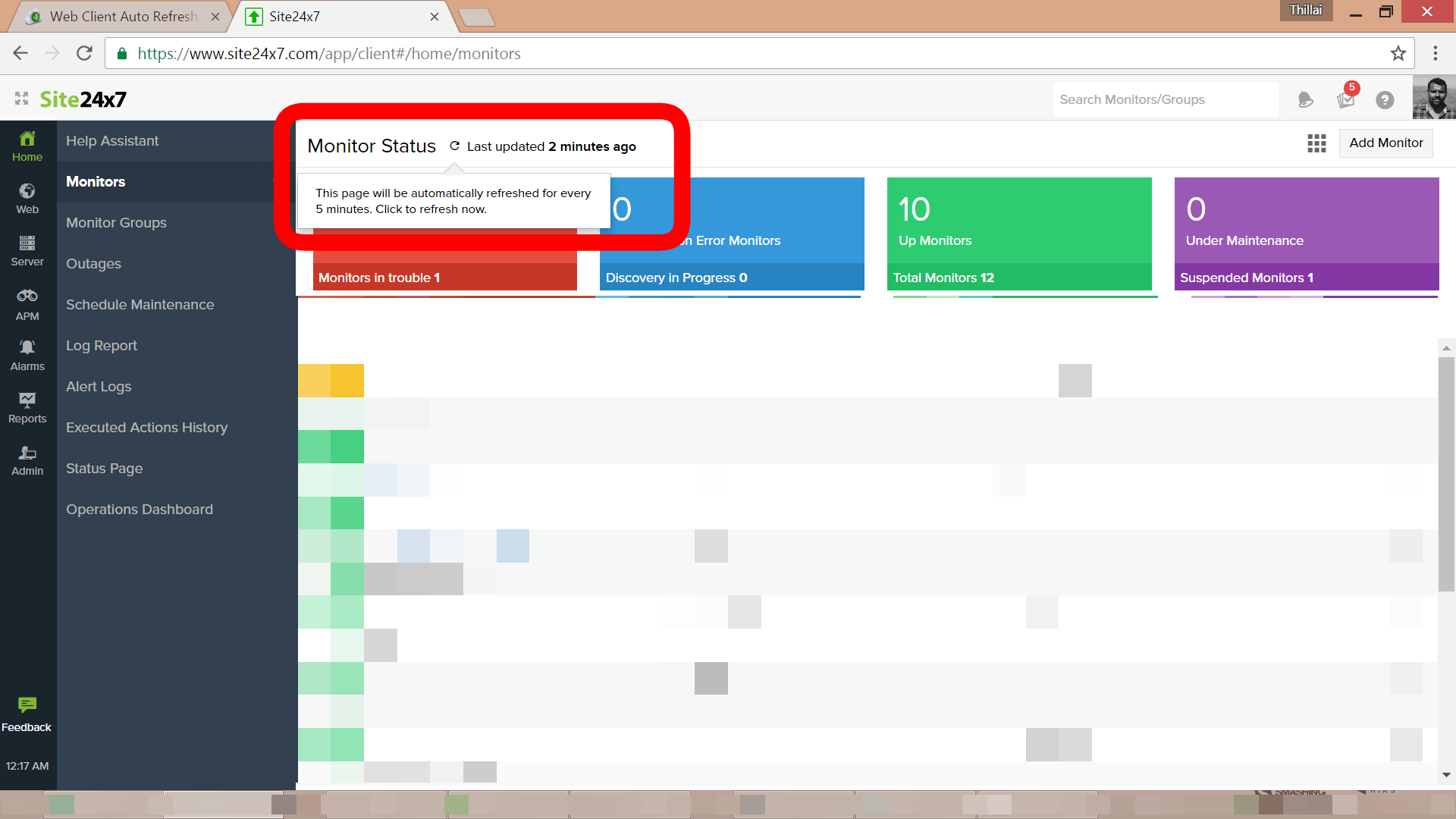Viewport: 1456px width, 819px height.
Task: Click the Home sidebar icon
Action: pyautogui.click(x=27, y=139)
